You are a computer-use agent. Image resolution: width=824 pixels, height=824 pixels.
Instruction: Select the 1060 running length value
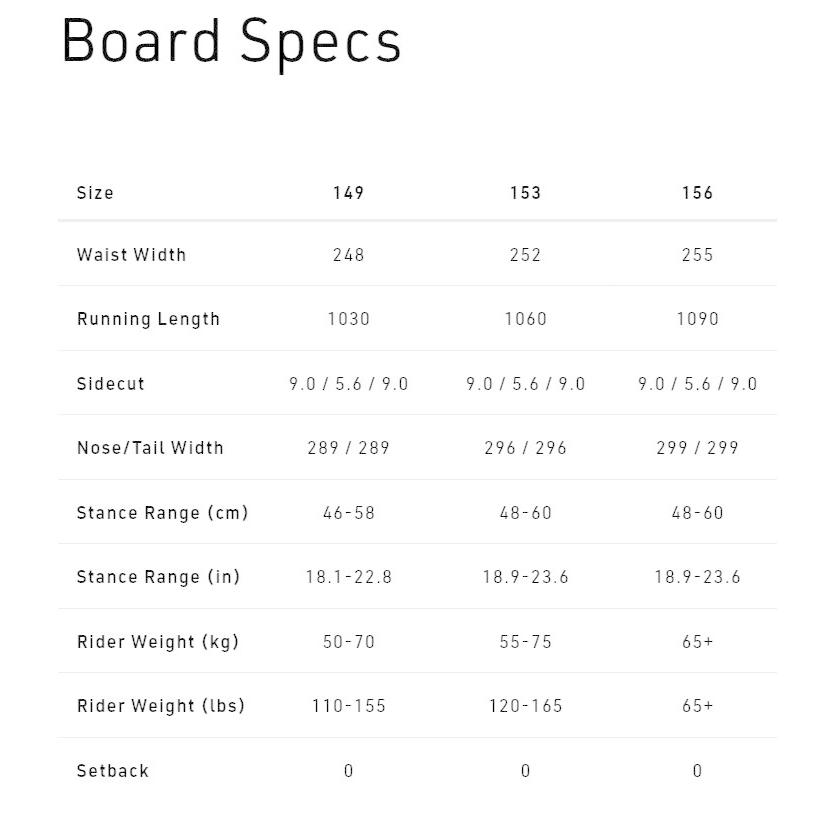coord(525,319)
